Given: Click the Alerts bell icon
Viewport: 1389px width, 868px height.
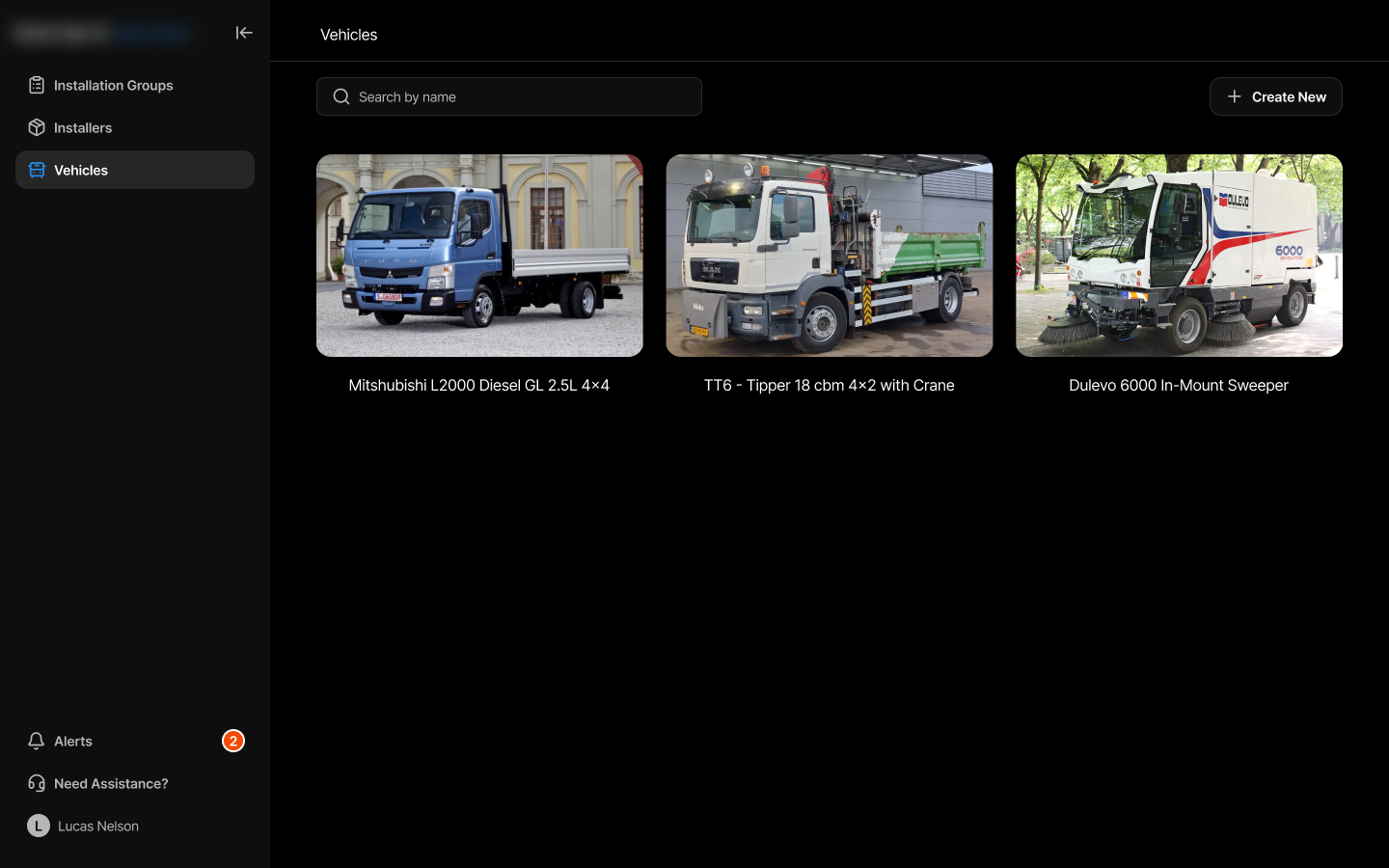Looking at the screenshot, I should (x=37, y=741).
